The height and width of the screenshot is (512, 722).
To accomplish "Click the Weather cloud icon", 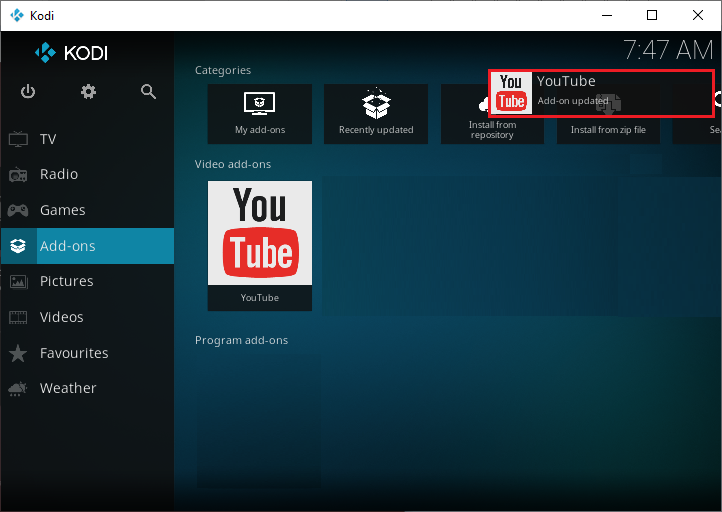I will 18,388.
